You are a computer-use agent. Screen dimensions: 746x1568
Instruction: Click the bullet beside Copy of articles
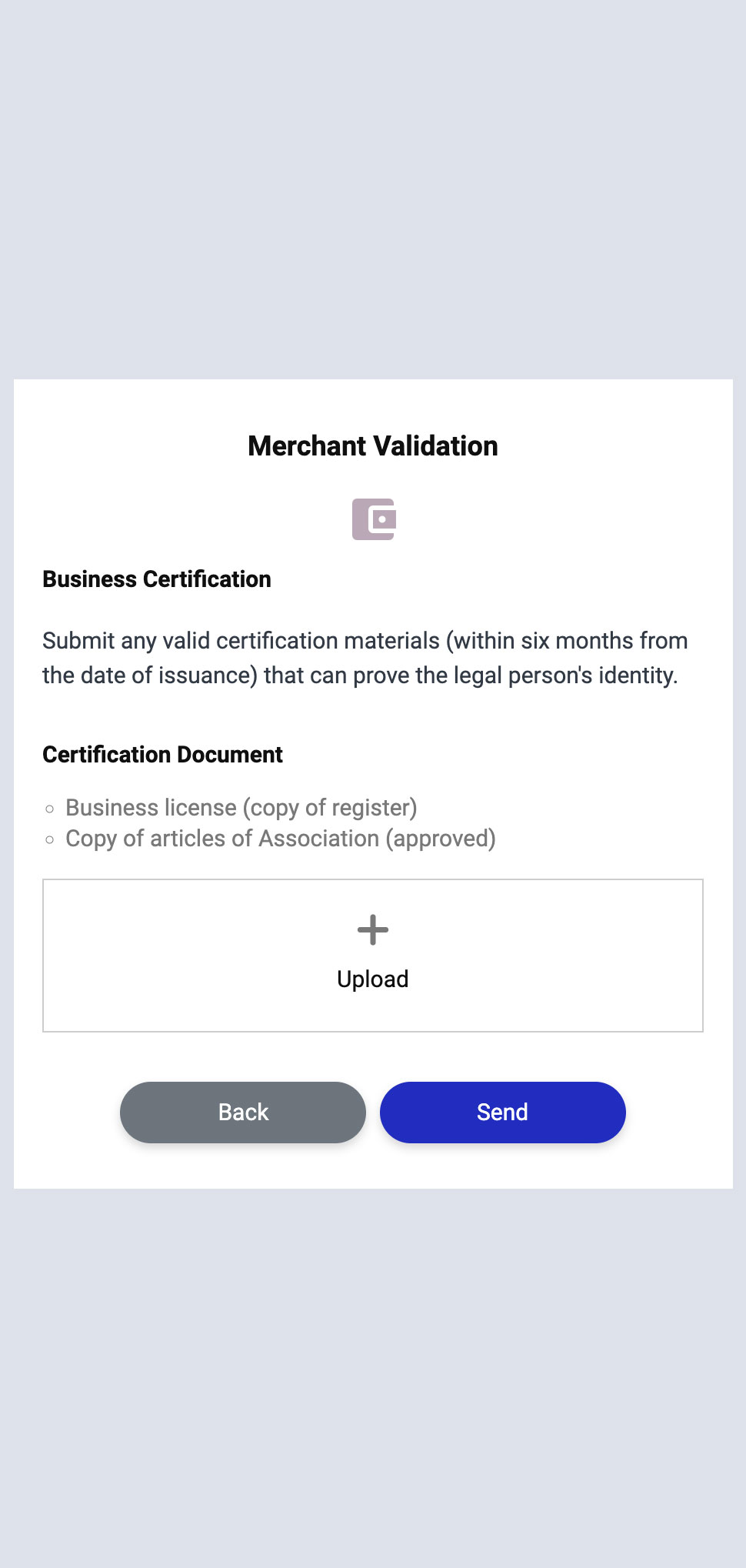click(x=50, y=839)
